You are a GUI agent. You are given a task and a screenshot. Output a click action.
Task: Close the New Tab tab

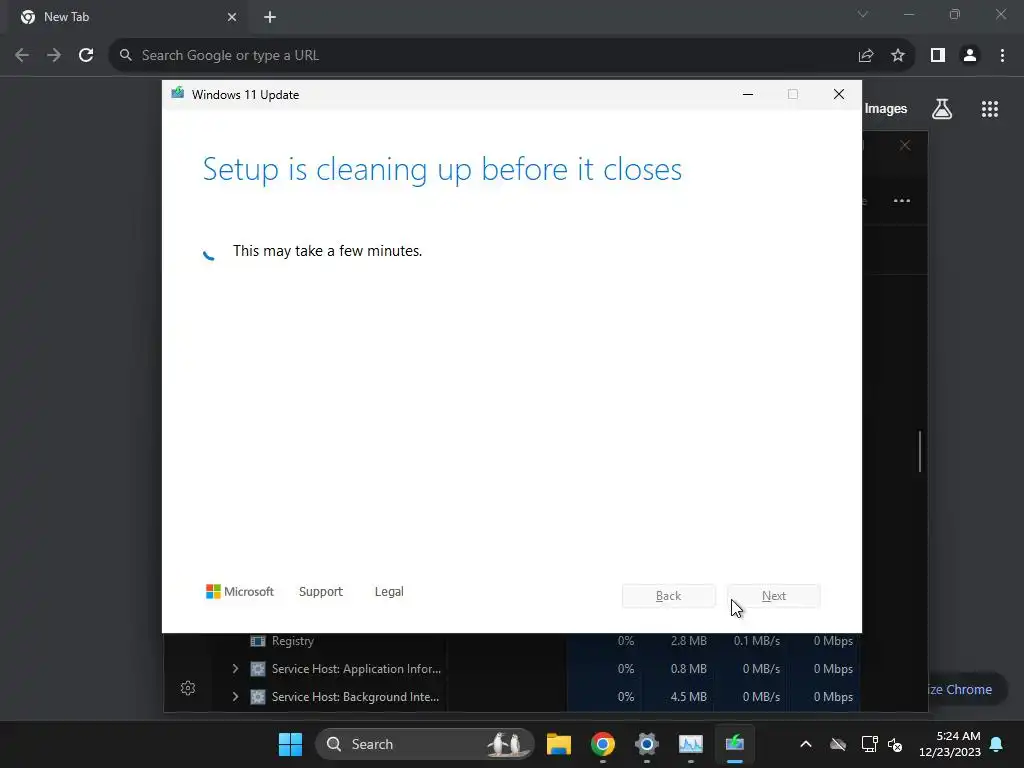tap(232, 17)
